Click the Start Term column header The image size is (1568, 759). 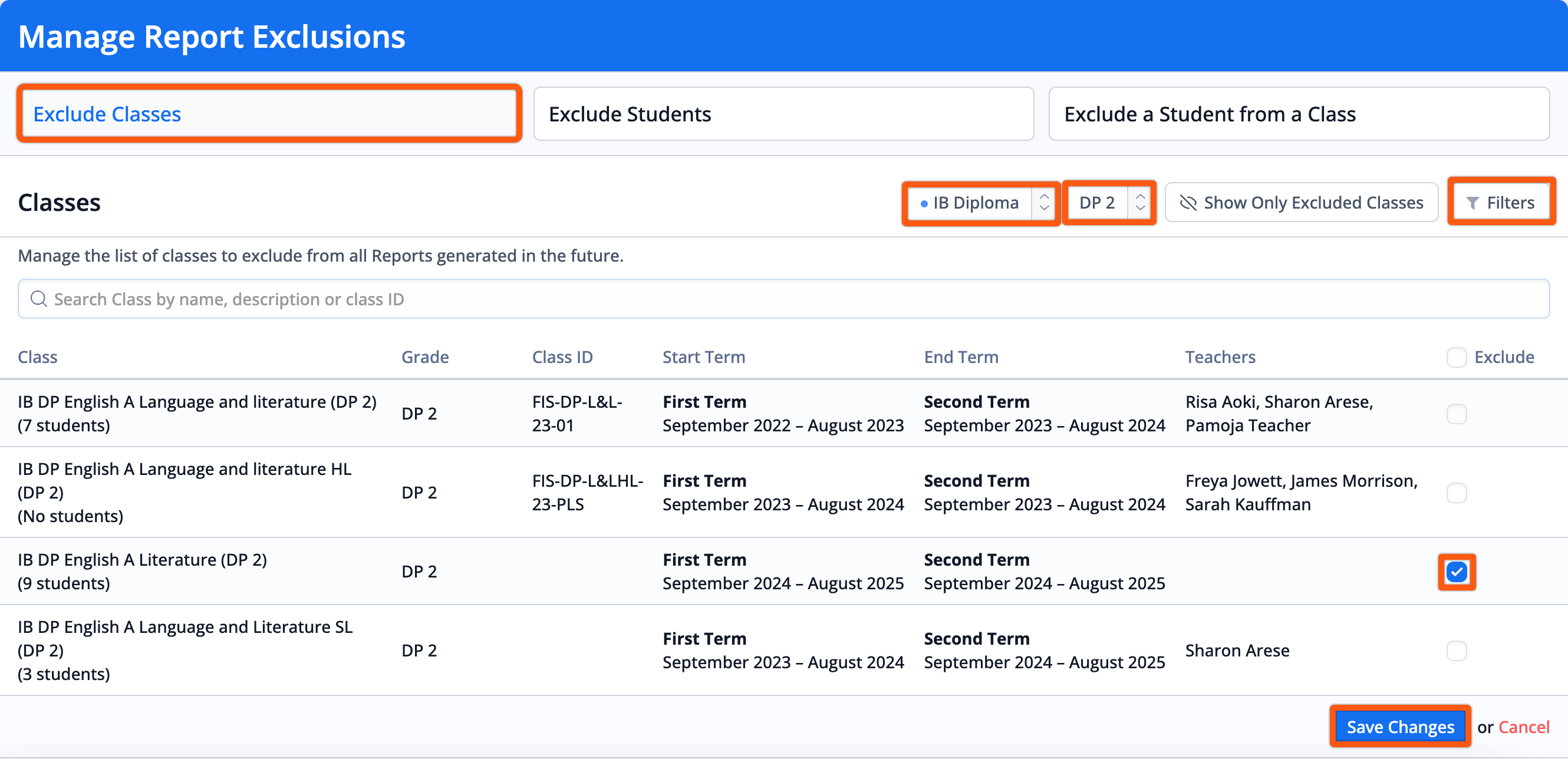(704, 357)
